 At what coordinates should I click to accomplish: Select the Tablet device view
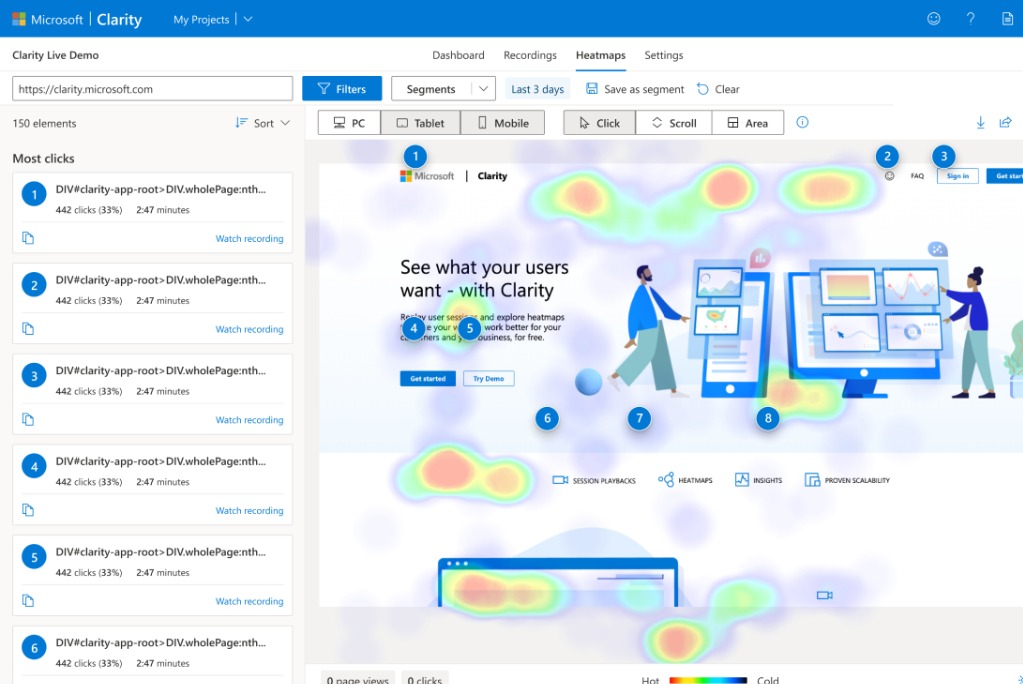coord(420,123)
